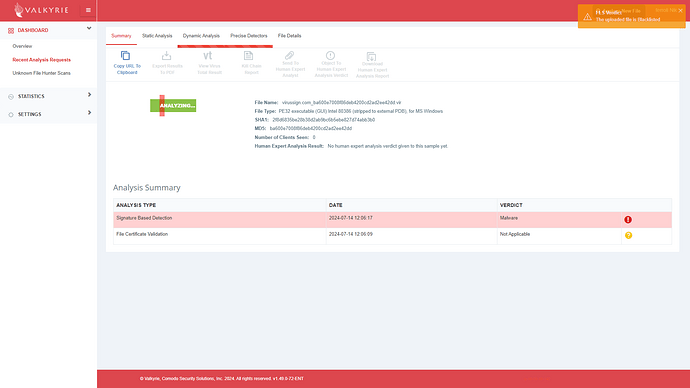Dismiss the FLS Verdict notification

(x=680, y=11)
